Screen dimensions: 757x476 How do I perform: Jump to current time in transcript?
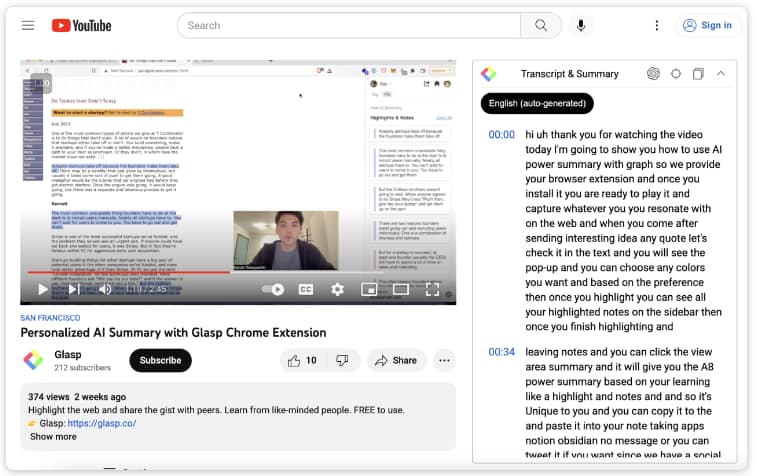coord(676,73)
